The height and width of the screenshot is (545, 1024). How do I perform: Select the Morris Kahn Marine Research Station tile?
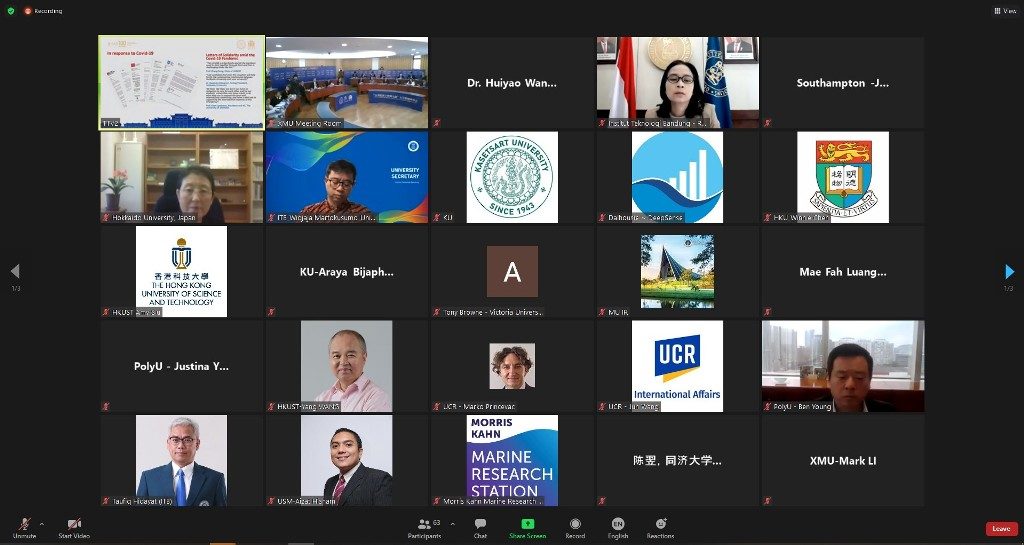[512, 460]
